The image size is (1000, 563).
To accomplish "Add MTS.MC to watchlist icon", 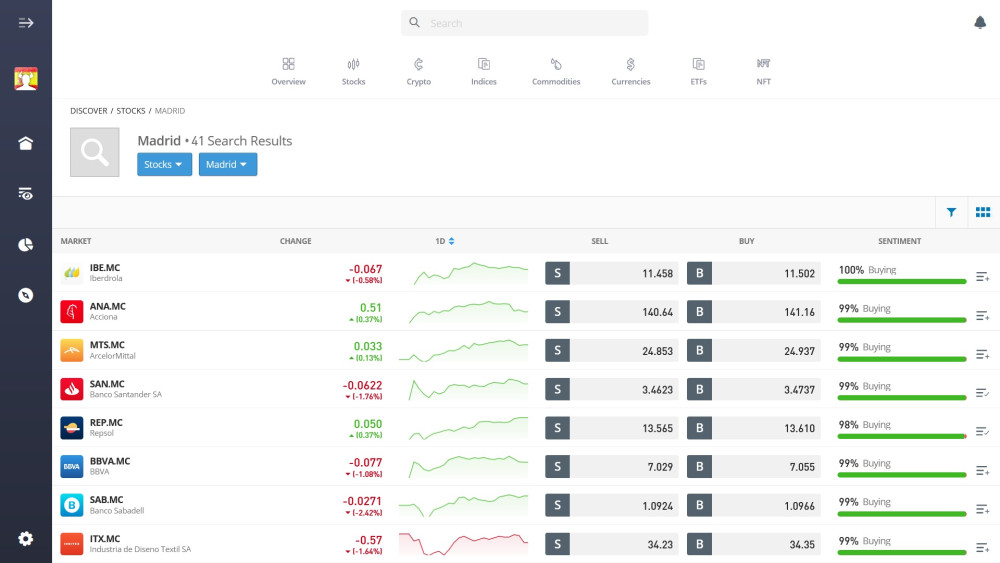I will [982, 355].
